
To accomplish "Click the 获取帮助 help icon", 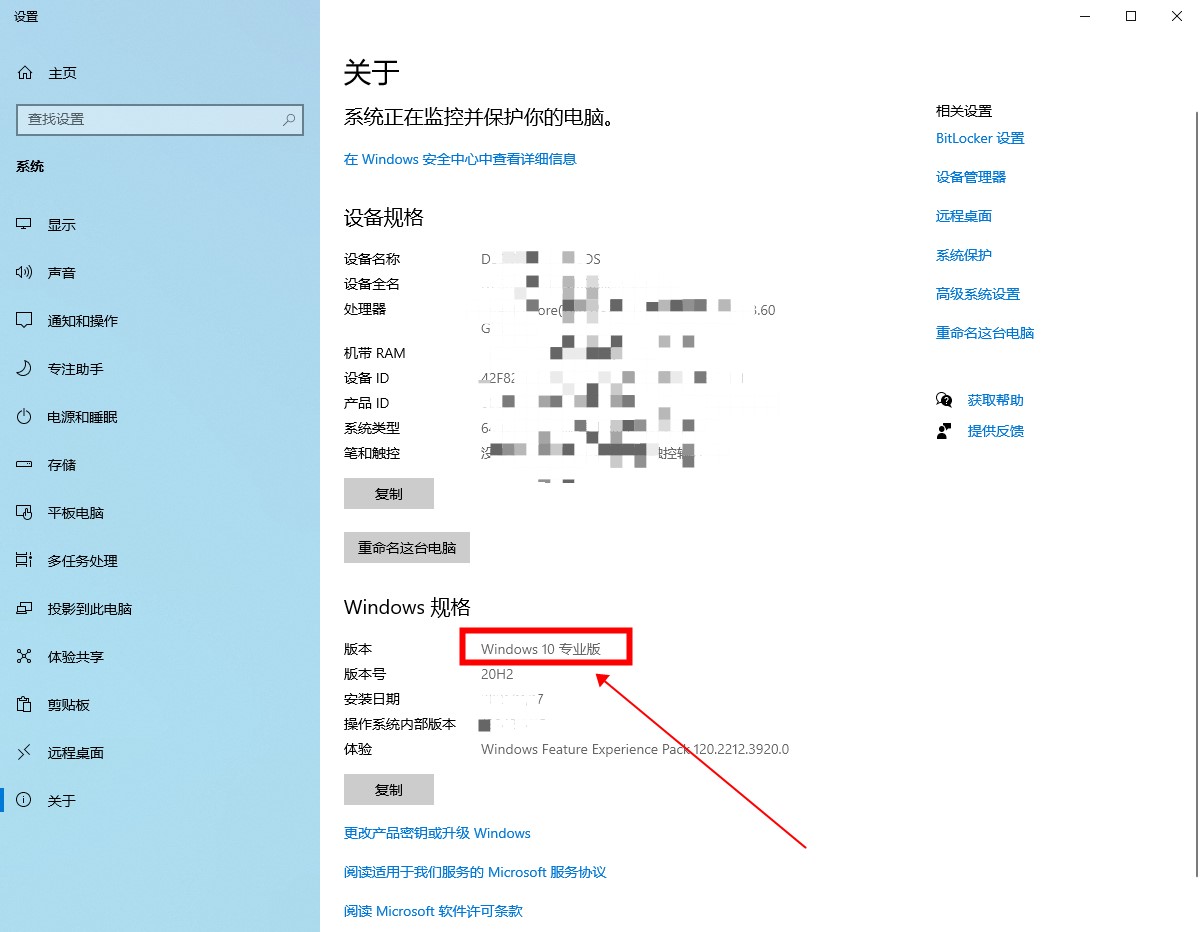I will click(944, 400).
